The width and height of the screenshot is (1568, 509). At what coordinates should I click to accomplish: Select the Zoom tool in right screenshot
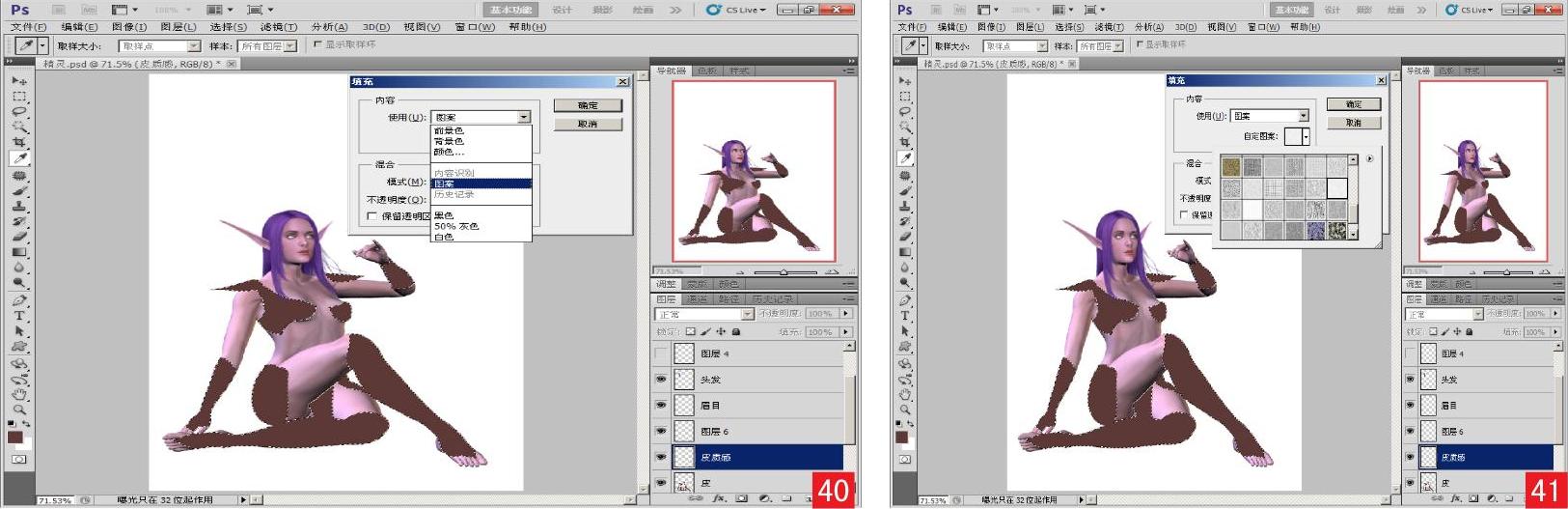[x=905, y=410]
